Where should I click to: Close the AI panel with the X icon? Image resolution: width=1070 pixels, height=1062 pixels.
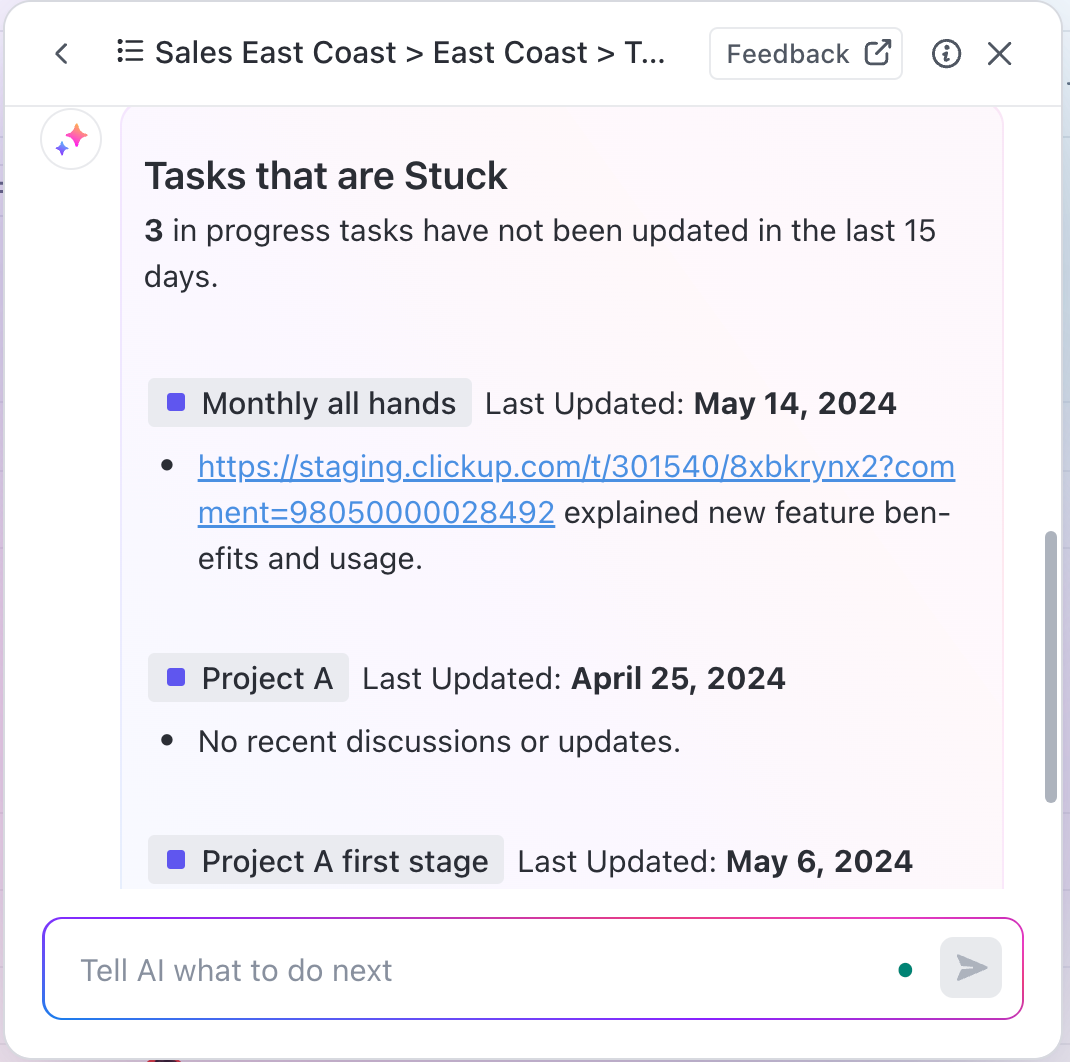pos(999,53)
